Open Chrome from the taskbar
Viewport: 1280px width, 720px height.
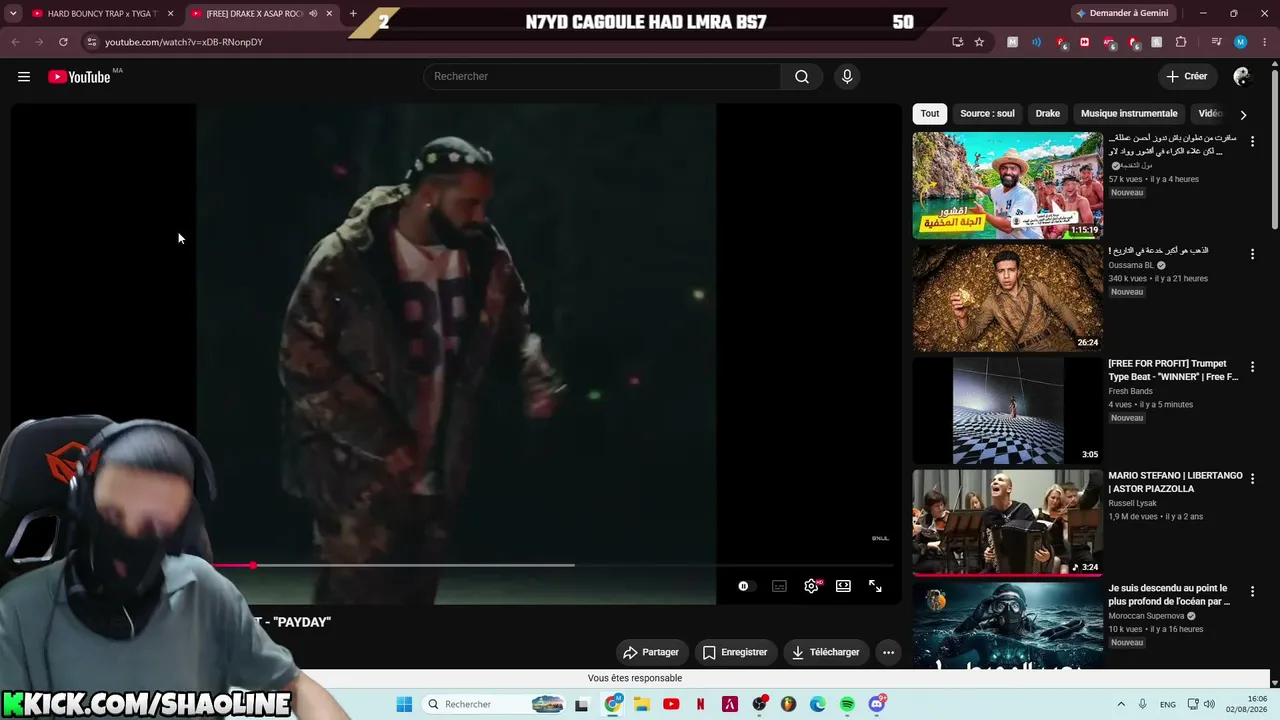pyautogui.click(x=613, y=704)
